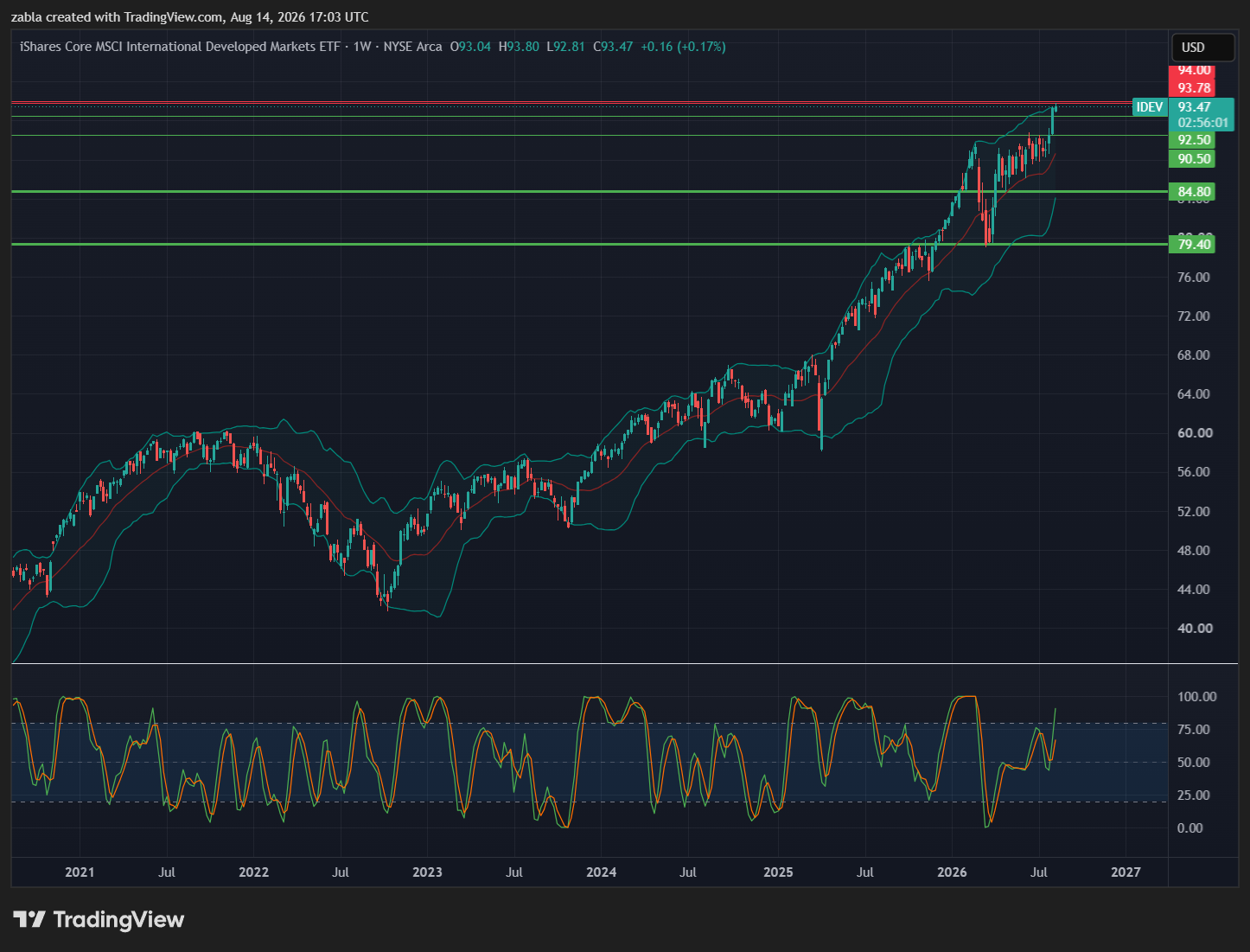This screenshot has width=1250, height=952.
Task: Click the 0.00 oscillator scale label
Action: [x=1189, y=828]
